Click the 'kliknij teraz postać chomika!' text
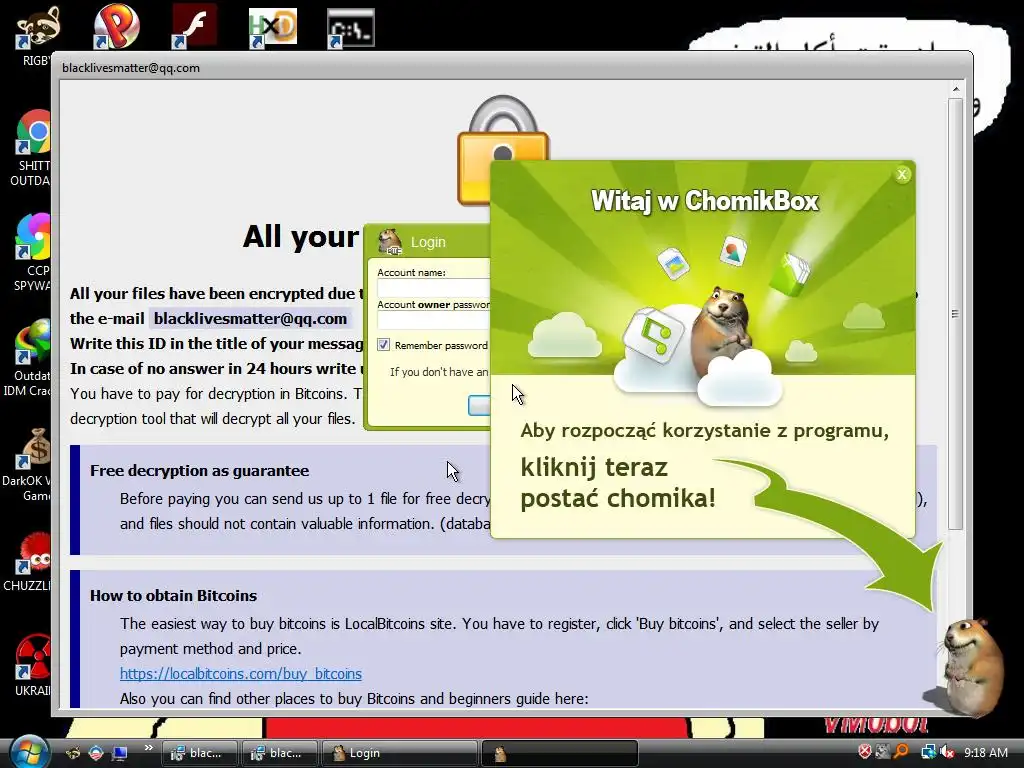The width and height of the screenshot is (1024, 768). (x=618, y=483)
